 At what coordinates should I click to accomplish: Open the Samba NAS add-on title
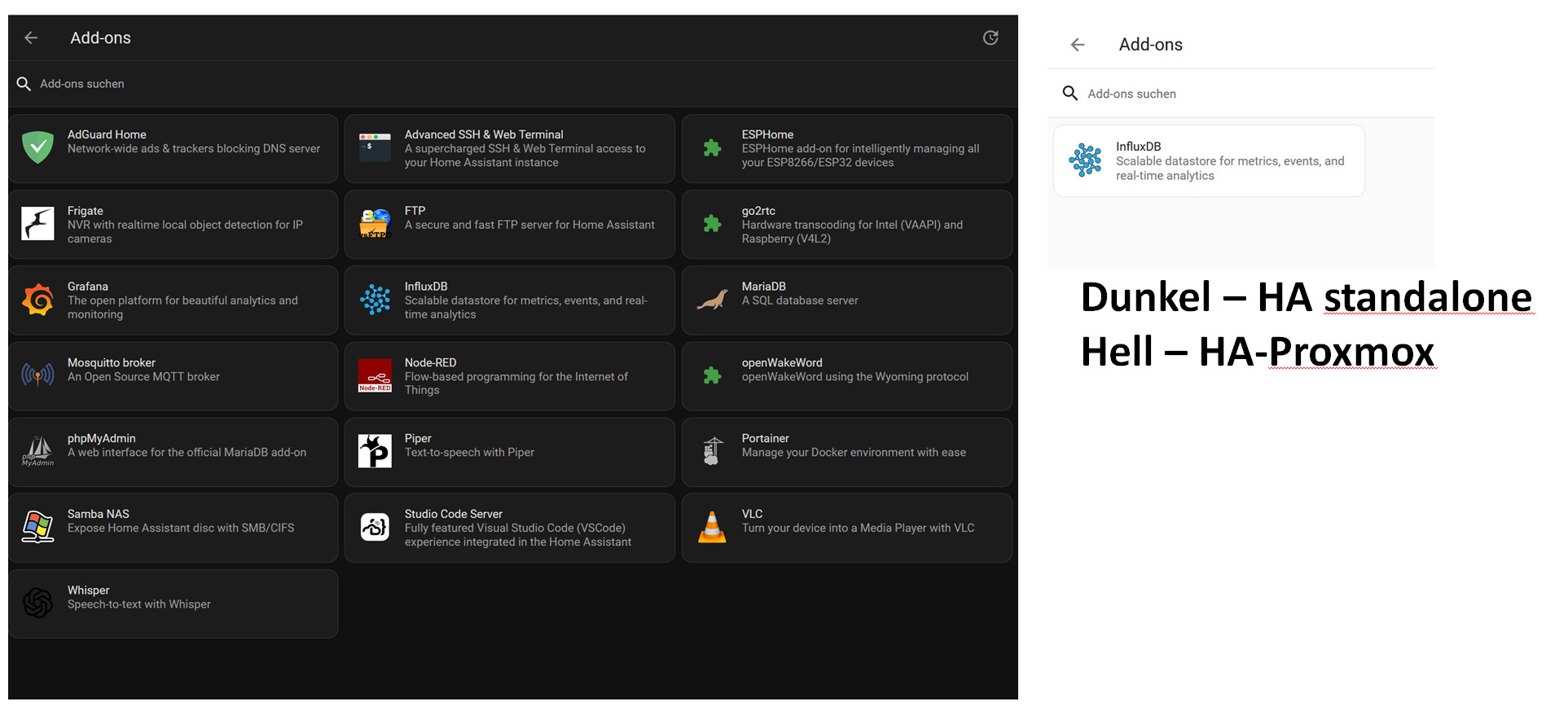[99, 514]
